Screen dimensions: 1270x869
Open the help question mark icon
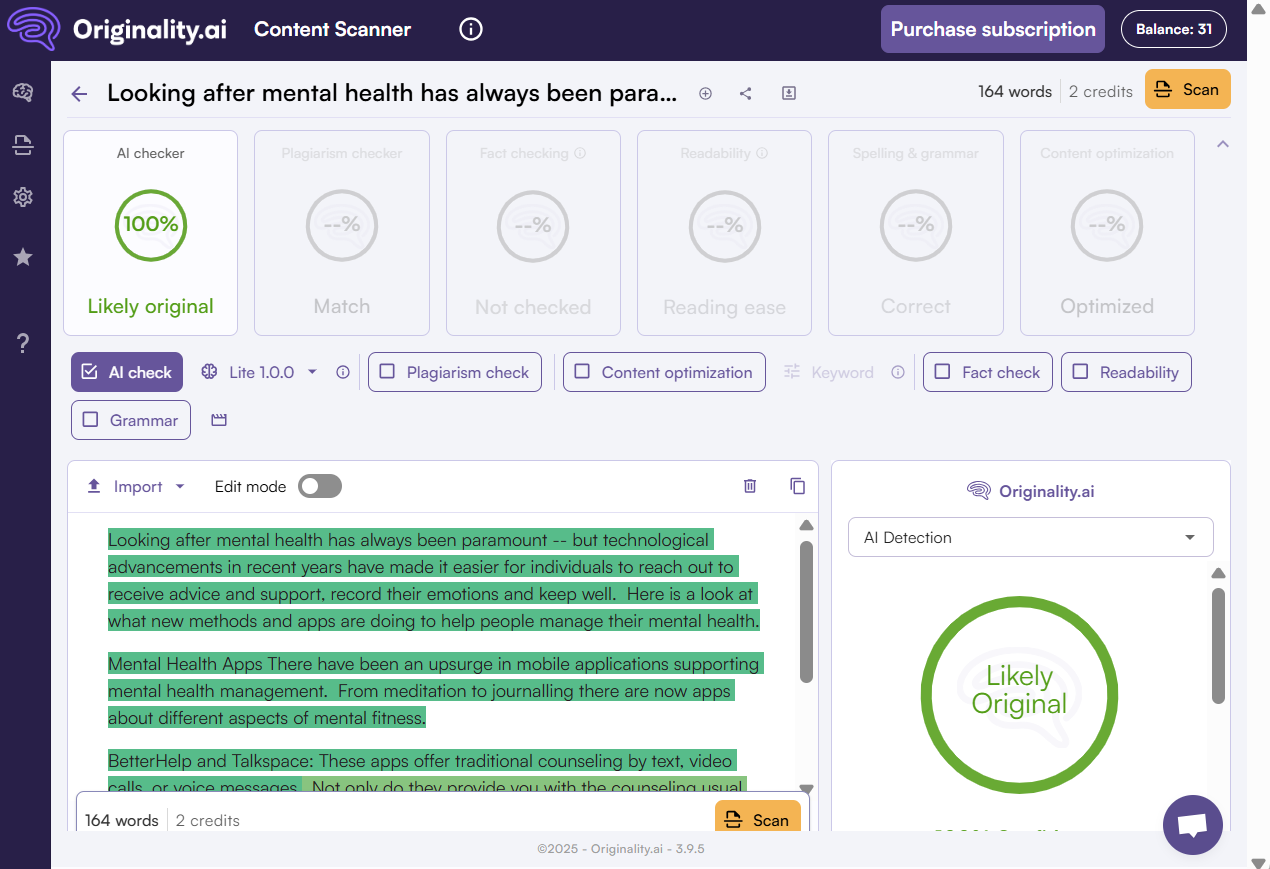click(23, 343)
